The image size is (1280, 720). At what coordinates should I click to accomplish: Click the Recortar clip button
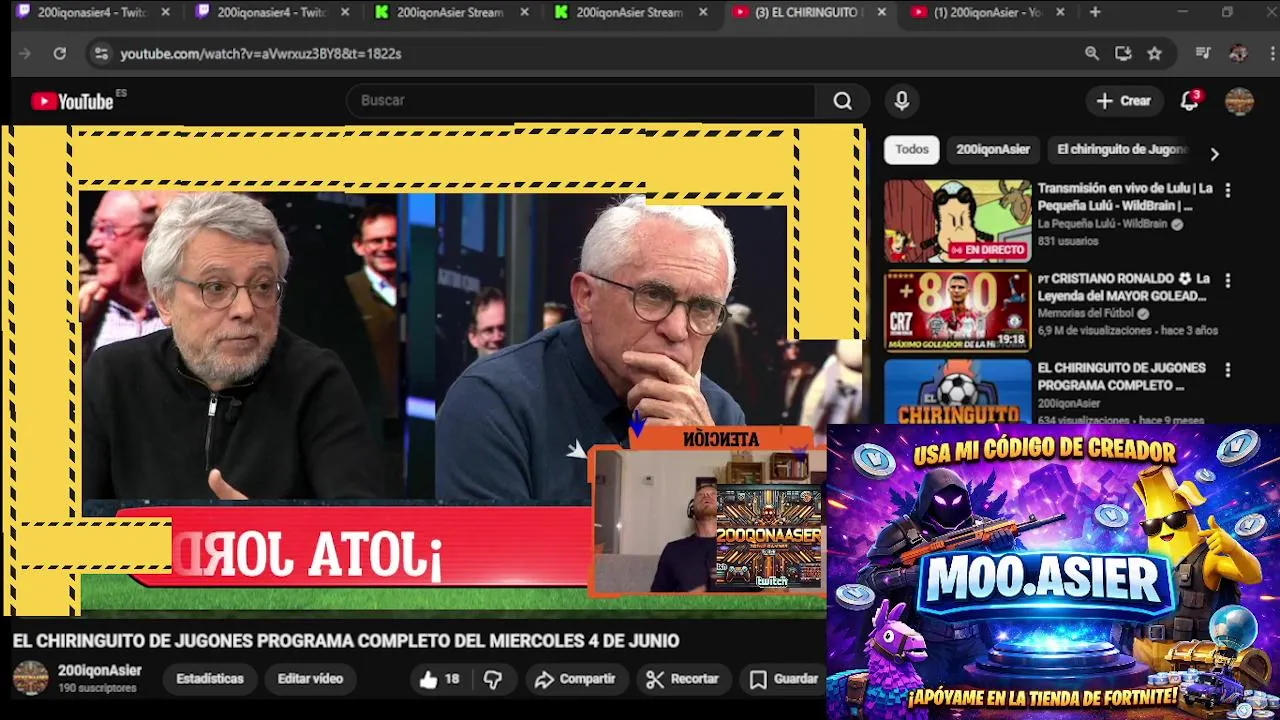click(x=682, y=679)
